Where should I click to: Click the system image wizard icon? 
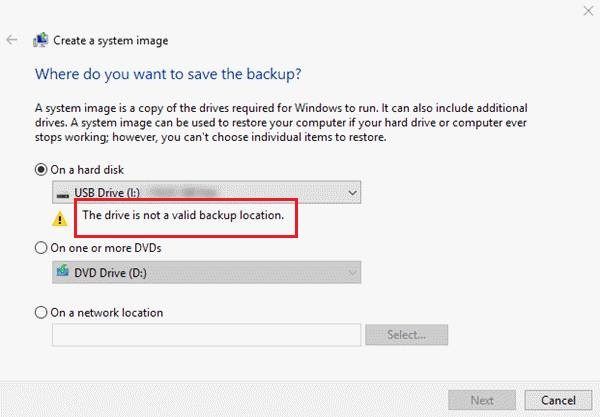click(41, 41)
